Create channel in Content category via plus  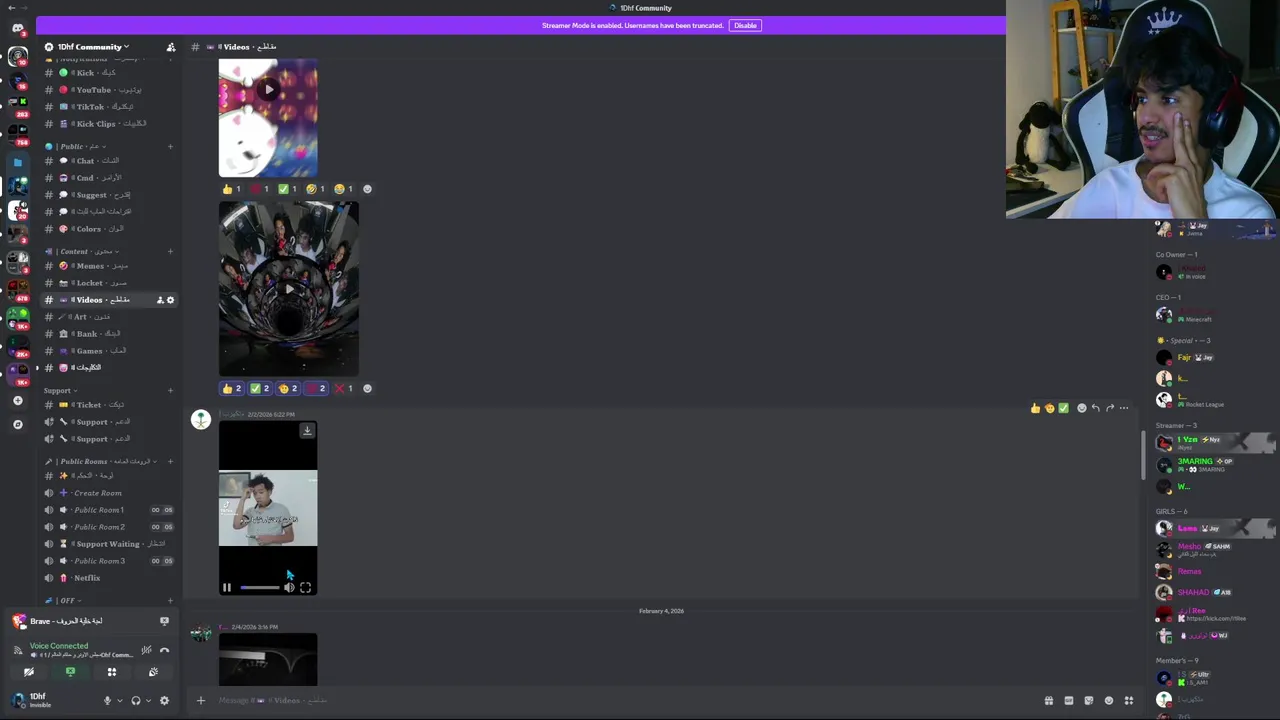click(170, 252)
